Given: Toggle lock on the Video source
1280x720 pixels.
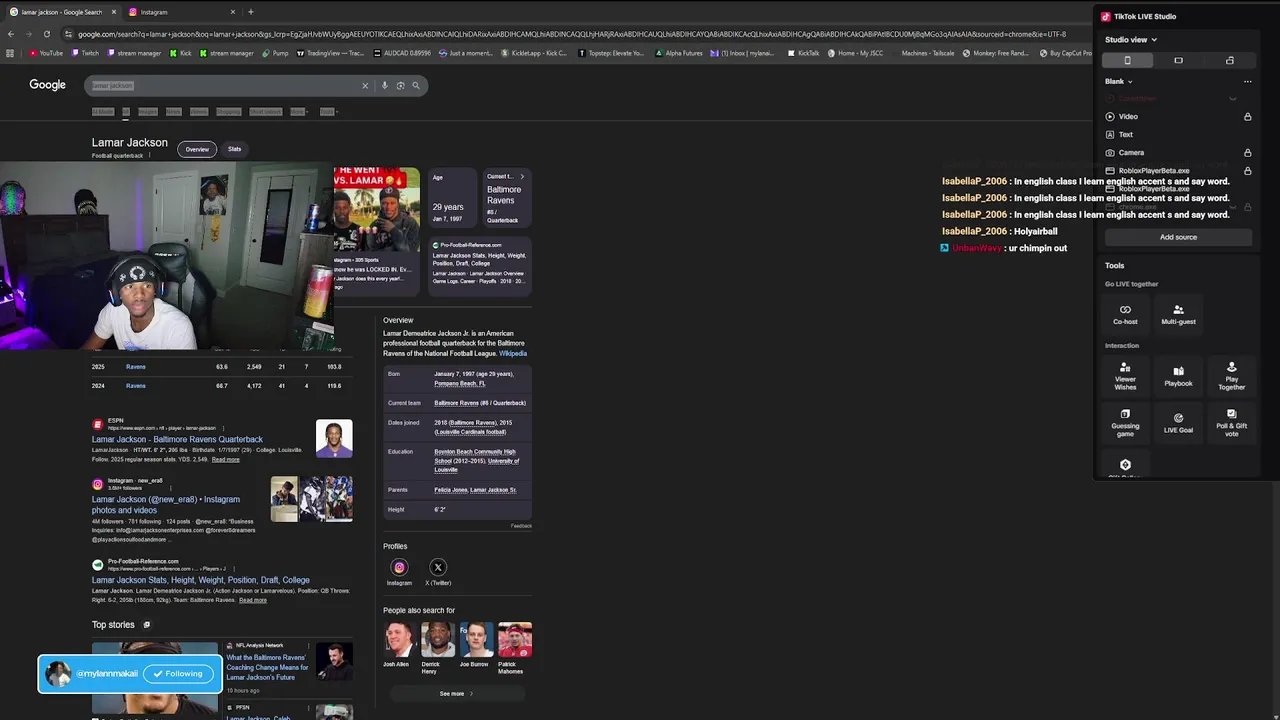Looking at the screenshot, I should pos(1247,117).
